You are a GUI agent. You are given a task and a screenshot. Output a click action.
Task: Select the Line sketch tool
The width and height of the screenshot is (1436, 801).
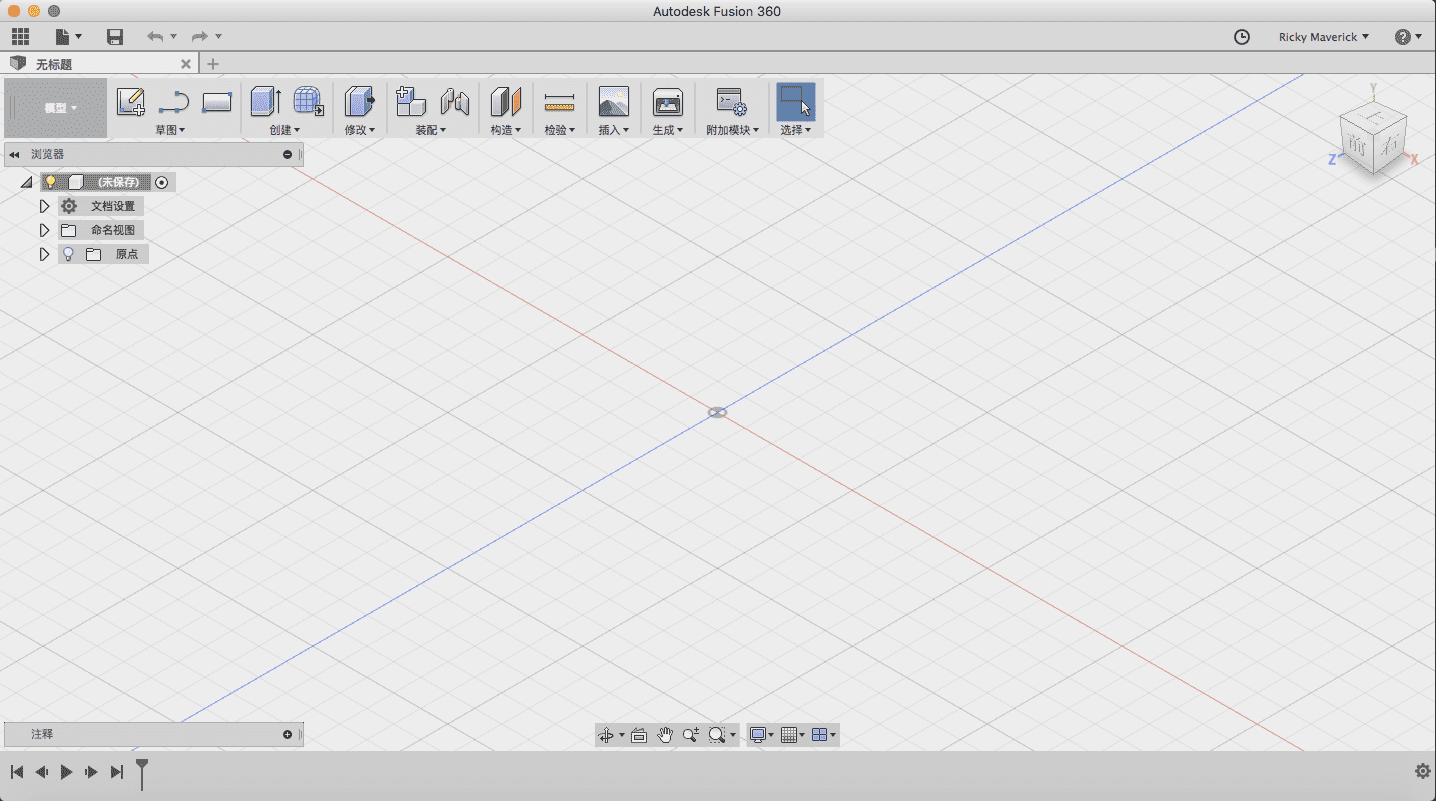coord(174,101)
